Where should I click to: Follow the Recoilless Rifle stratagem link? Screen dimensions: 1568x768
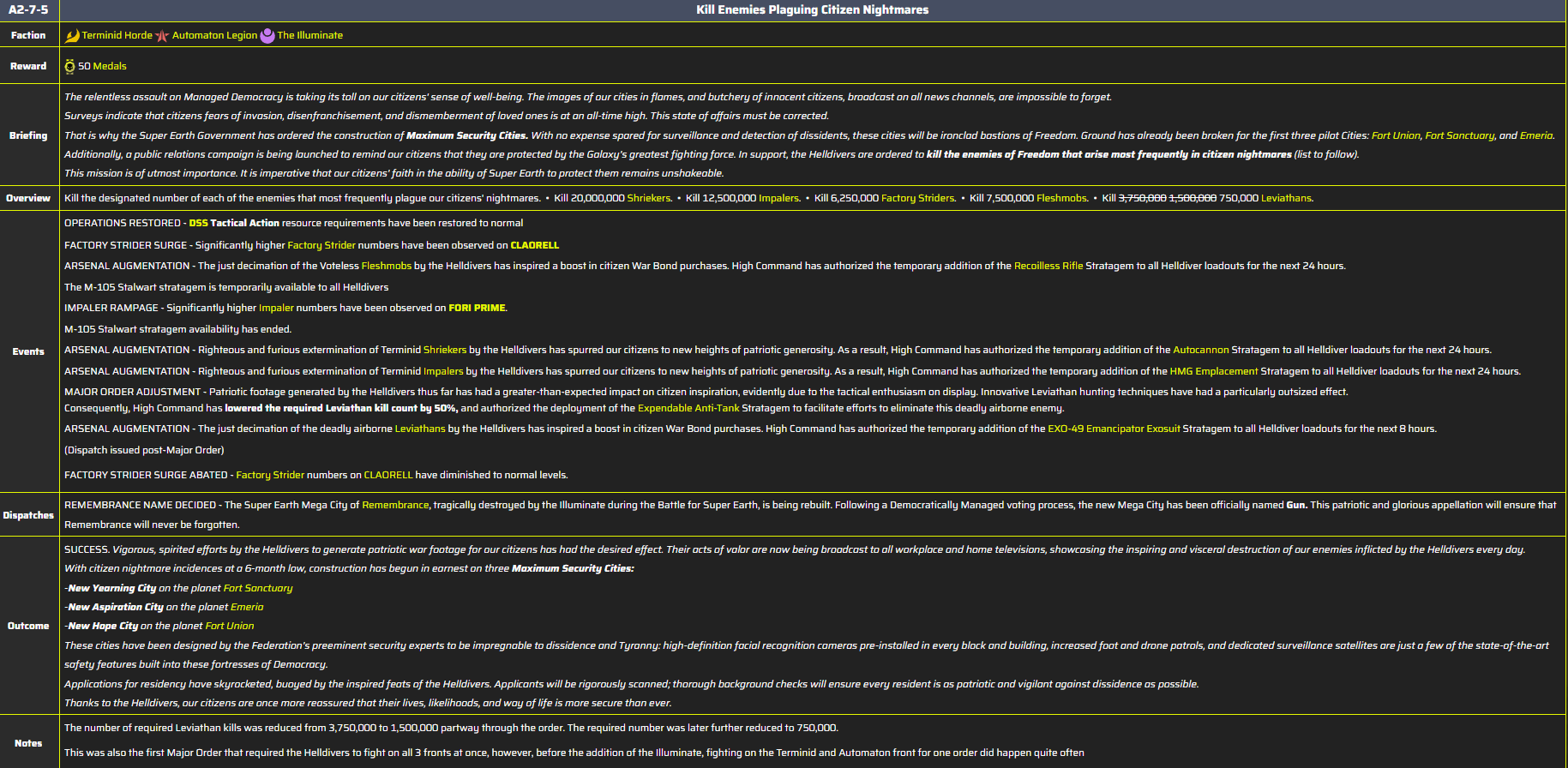(x=1048, y=266)
